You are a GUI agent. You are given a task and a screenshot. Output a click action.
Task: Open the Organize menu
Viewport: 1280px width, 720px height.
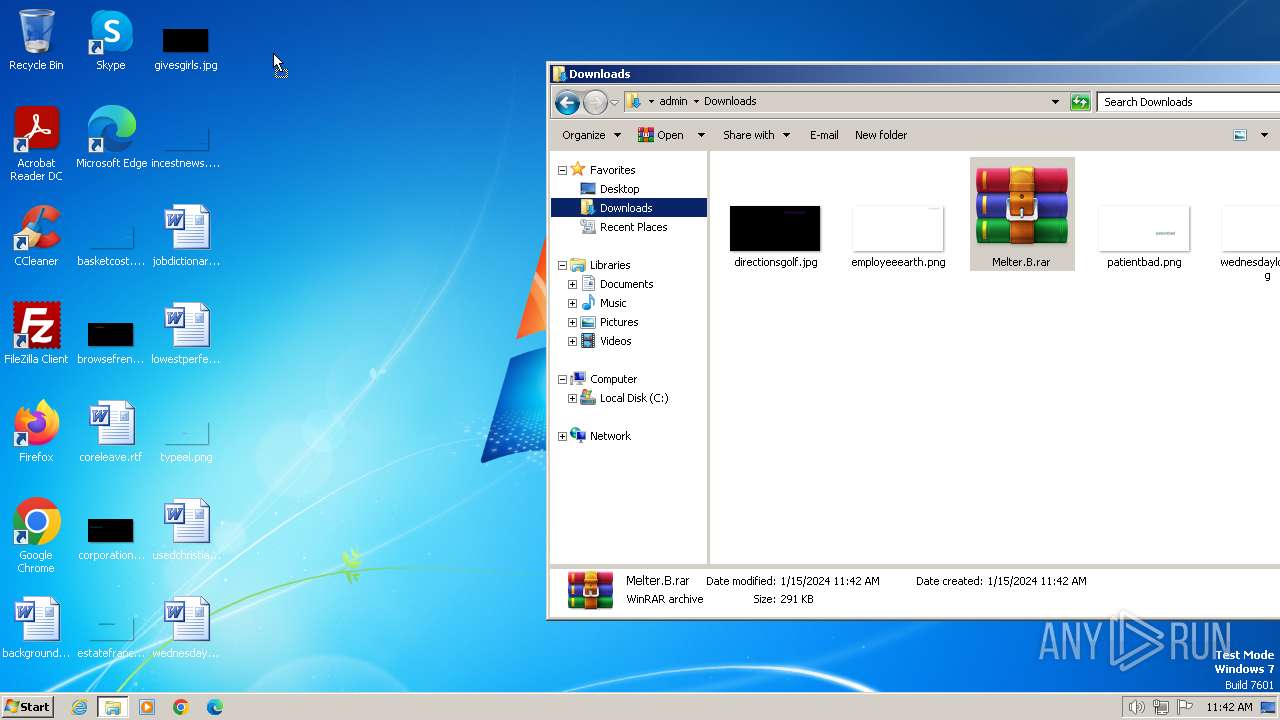[591, 135]
